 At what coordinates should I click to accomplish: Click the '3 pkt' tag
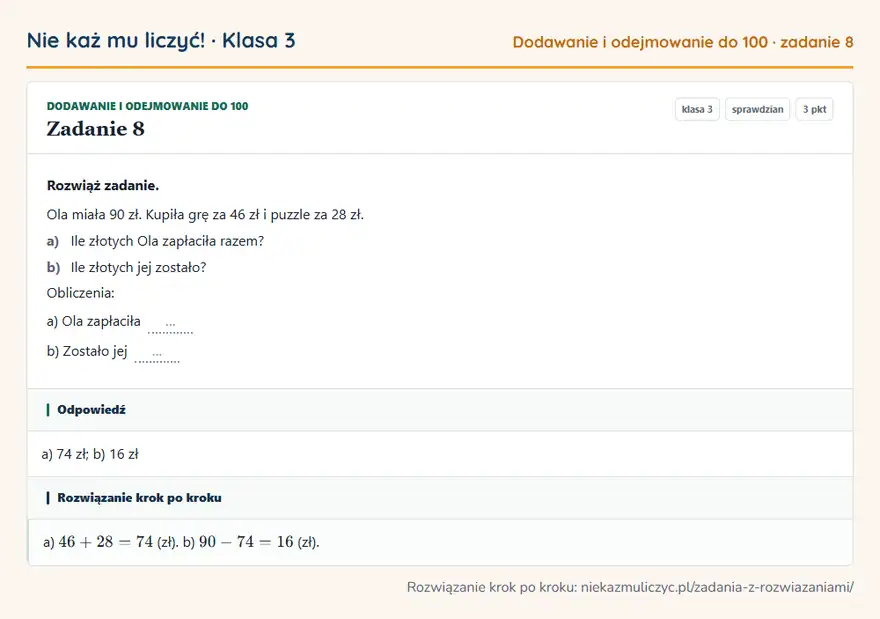[814, 109]
